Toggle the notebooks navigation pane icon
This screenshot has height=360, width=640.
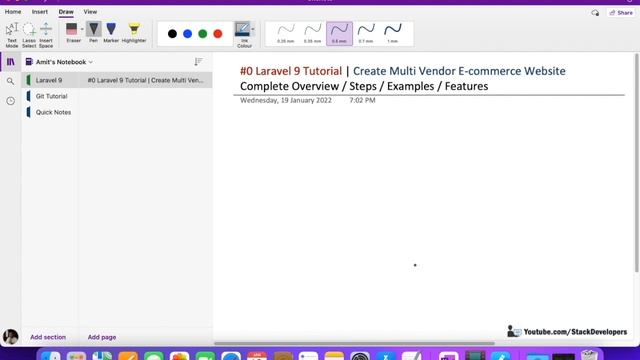[x=11, y=62]
